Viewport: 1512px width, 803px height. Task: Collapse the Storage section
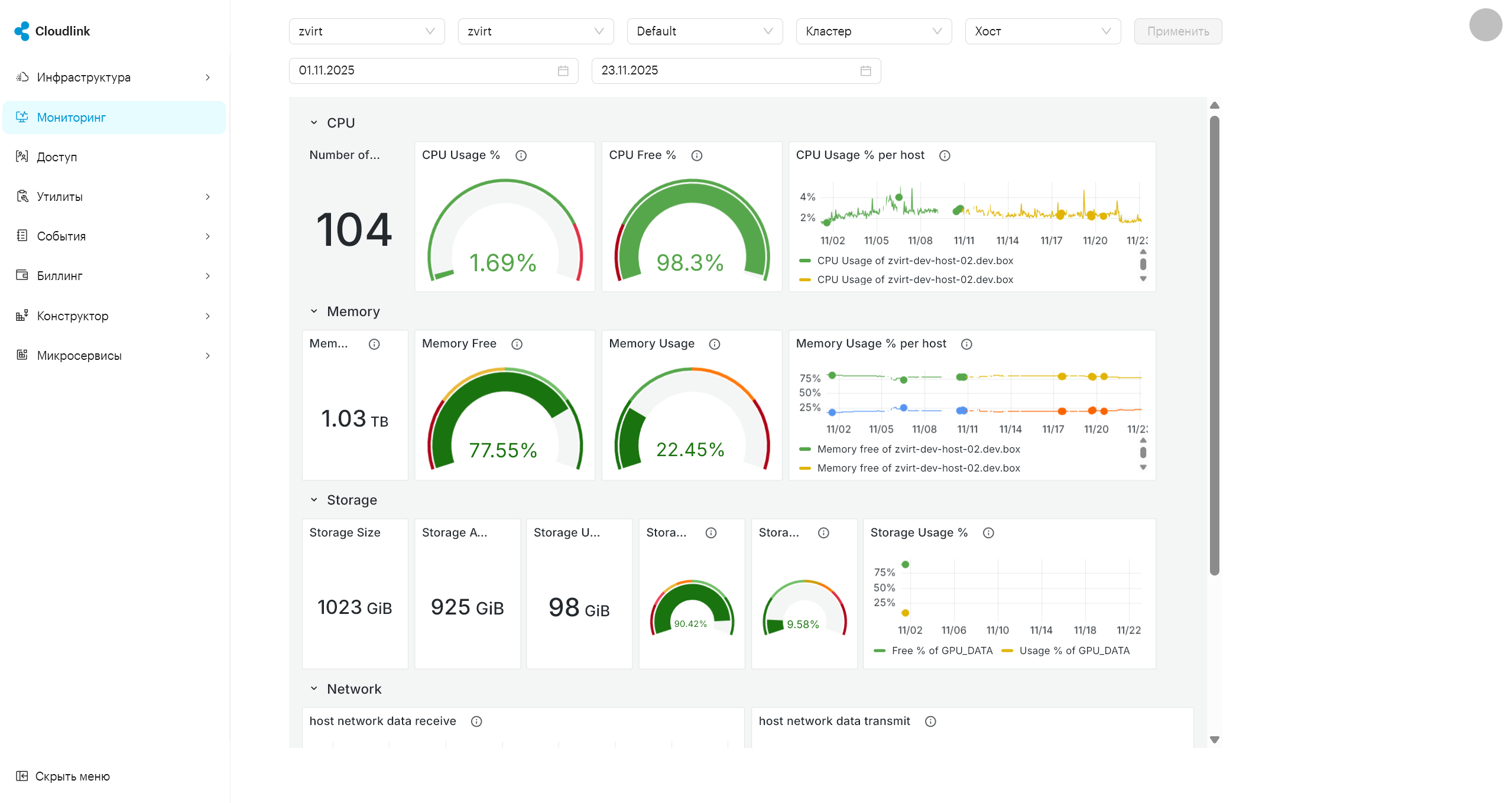pos(314,500)
